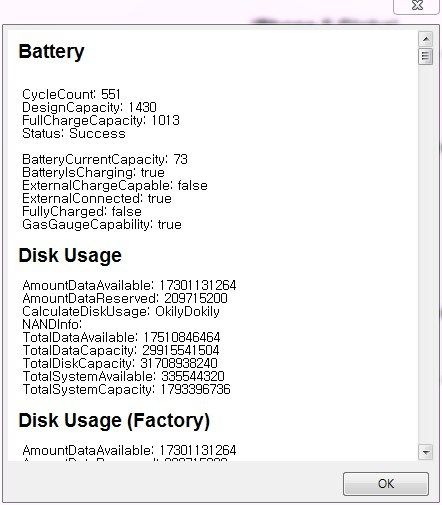
Task: Click the BatteryIsCharging: true line
Action: click(x=93, y=172)
